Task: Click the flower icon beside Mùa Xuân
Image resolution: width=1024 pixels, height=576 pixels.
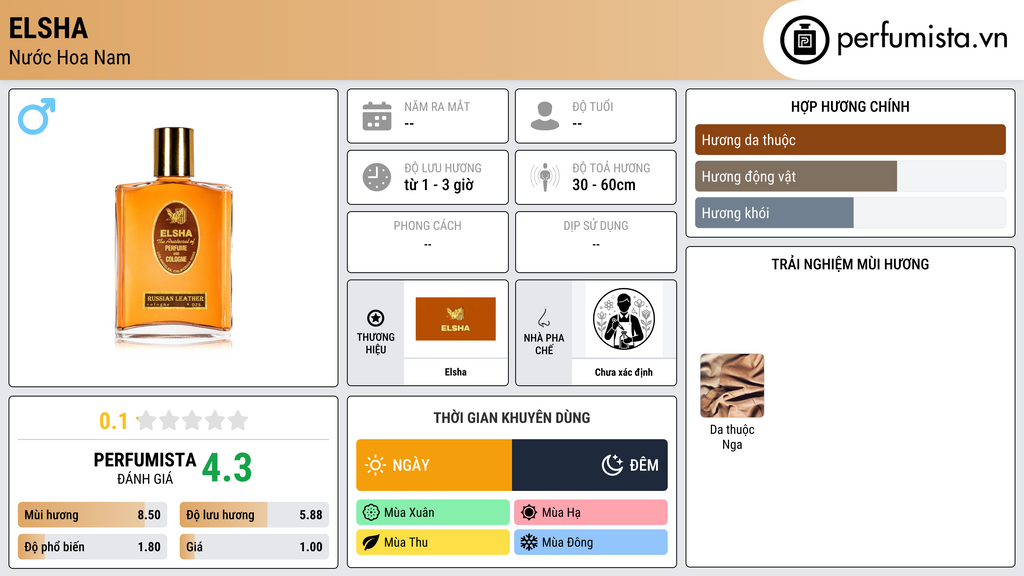Action: pyautogui.click(x=371, y=513)
